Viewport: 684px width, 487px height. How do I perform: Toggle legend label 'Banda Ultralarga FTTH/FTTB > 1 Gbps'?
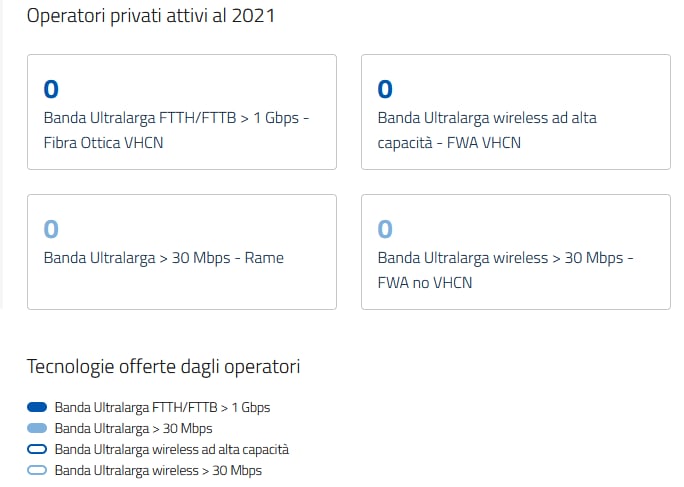tap(162, 407)
